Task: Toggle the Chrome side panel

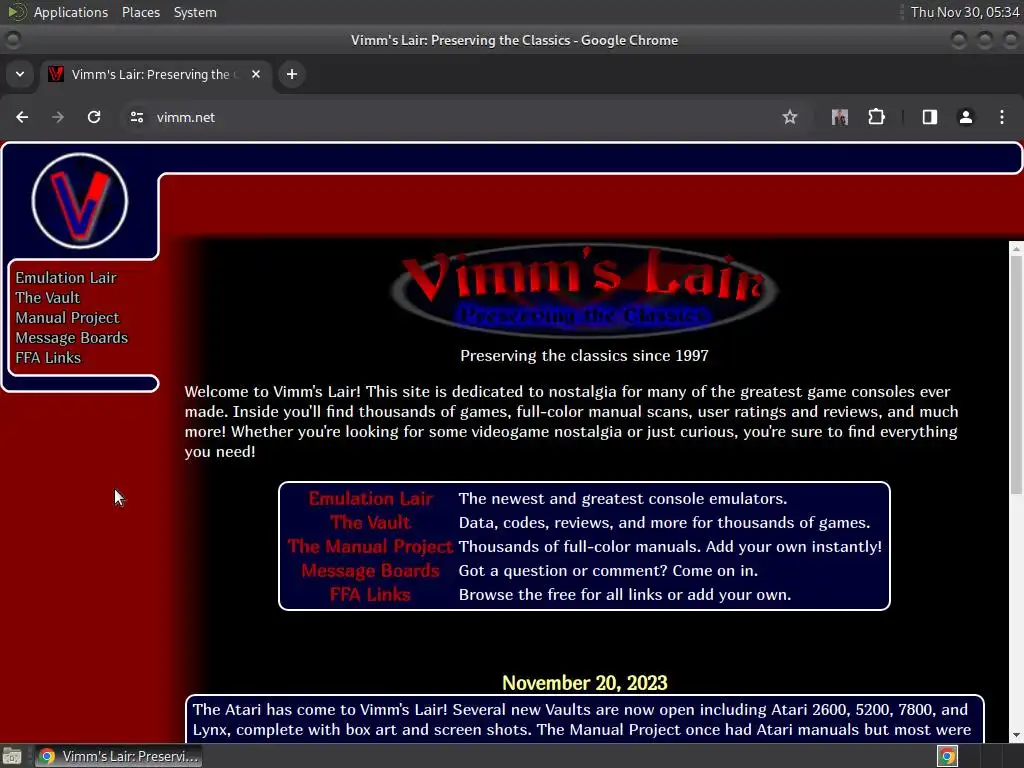Action: click(x=929, y=117)
